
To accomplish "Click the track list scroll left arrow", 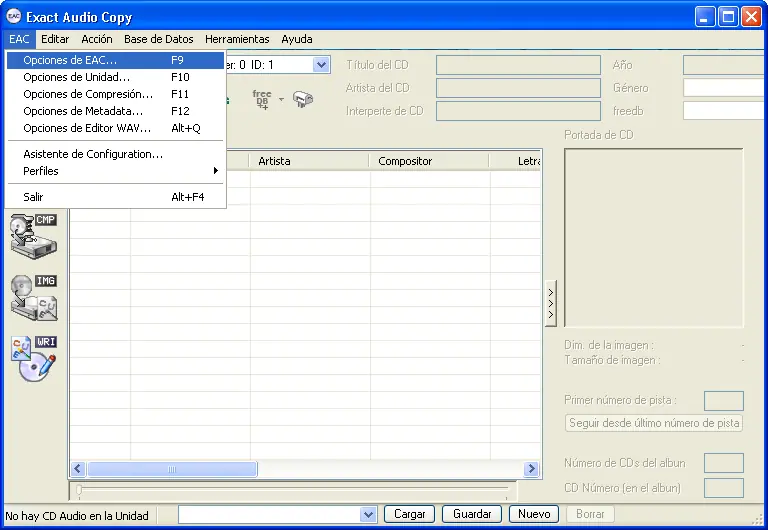I will point(78,469).
